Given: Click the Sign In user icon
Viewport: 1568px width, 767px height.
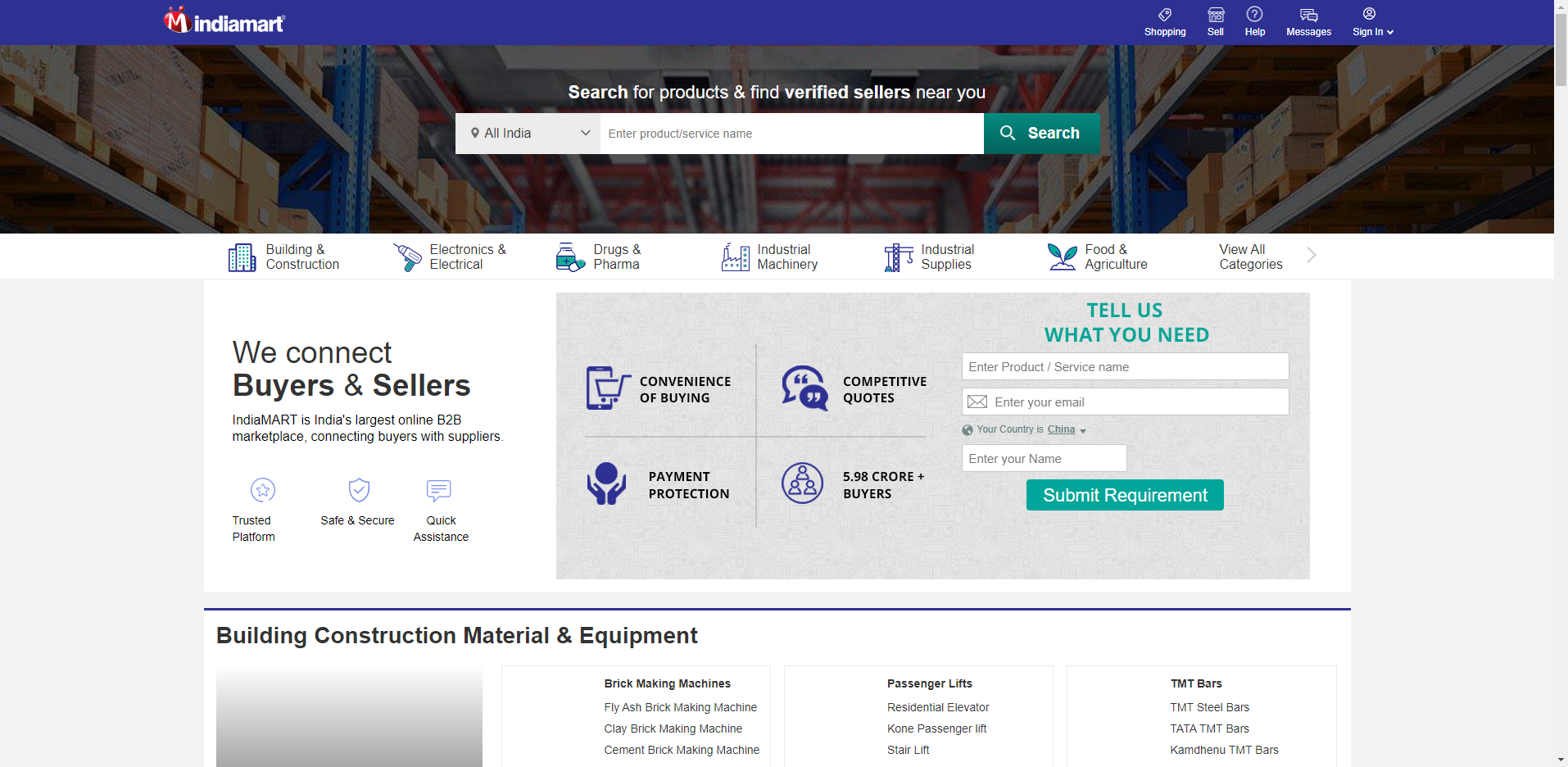Looking at the screenshot, I should [1369, 14].
